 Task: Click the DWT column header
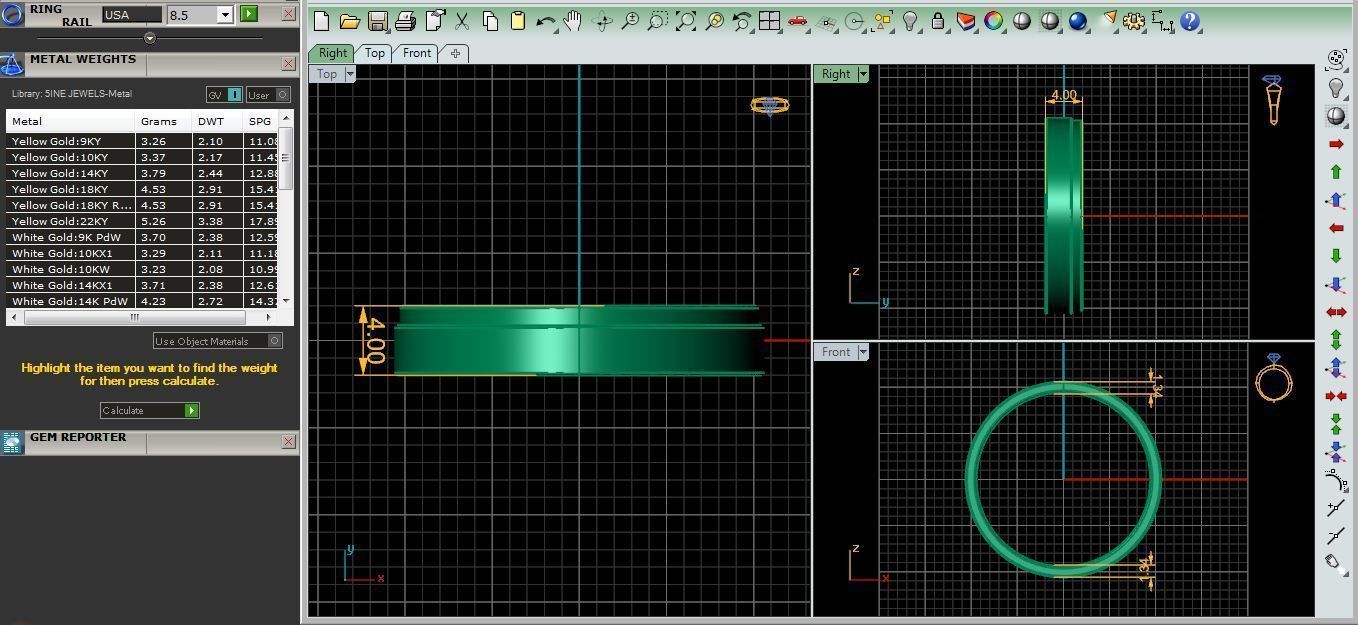[218, 121]
